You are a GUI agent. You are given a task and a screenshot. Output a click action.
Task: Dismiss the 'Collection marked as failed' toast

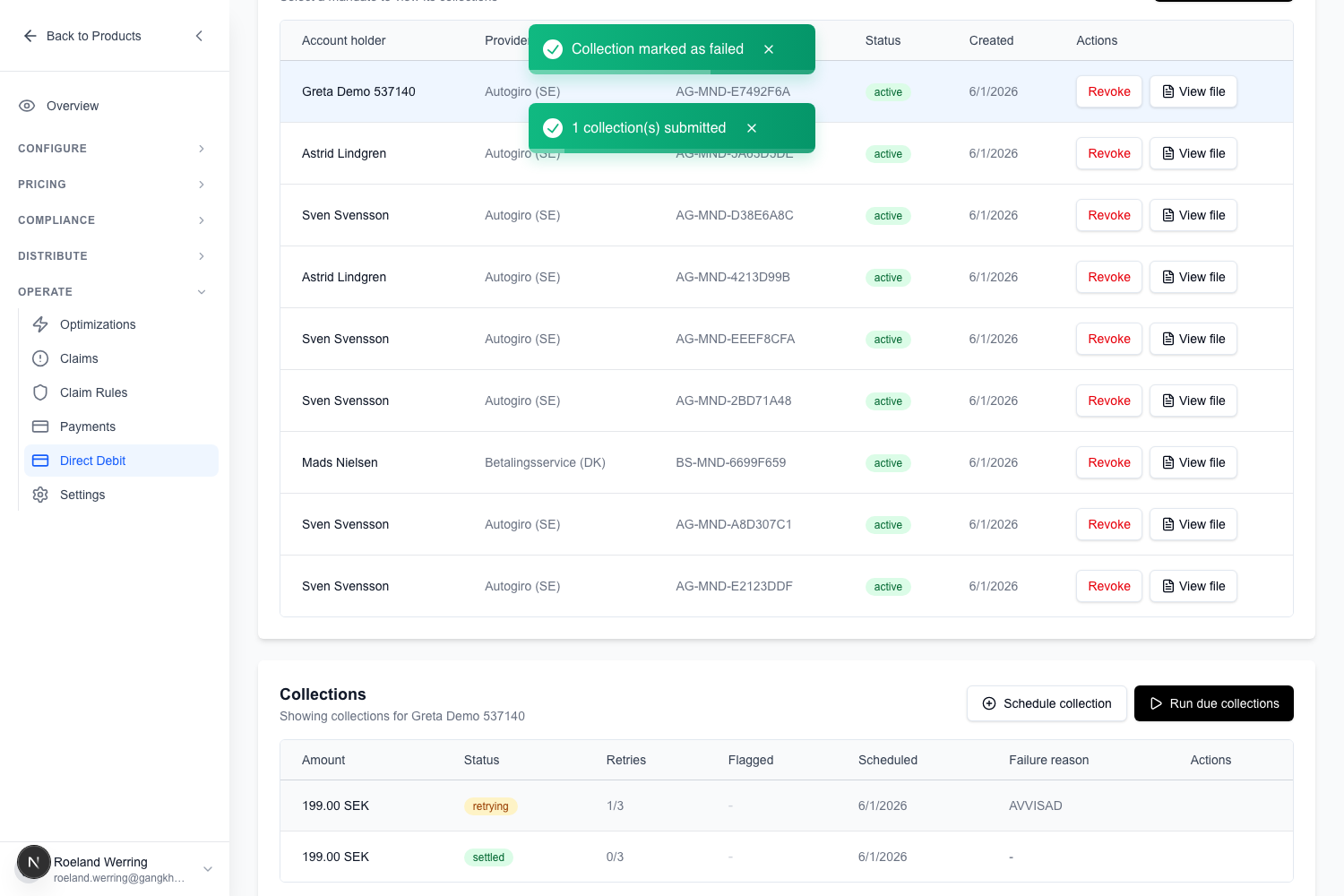click(x=769, y=49)
